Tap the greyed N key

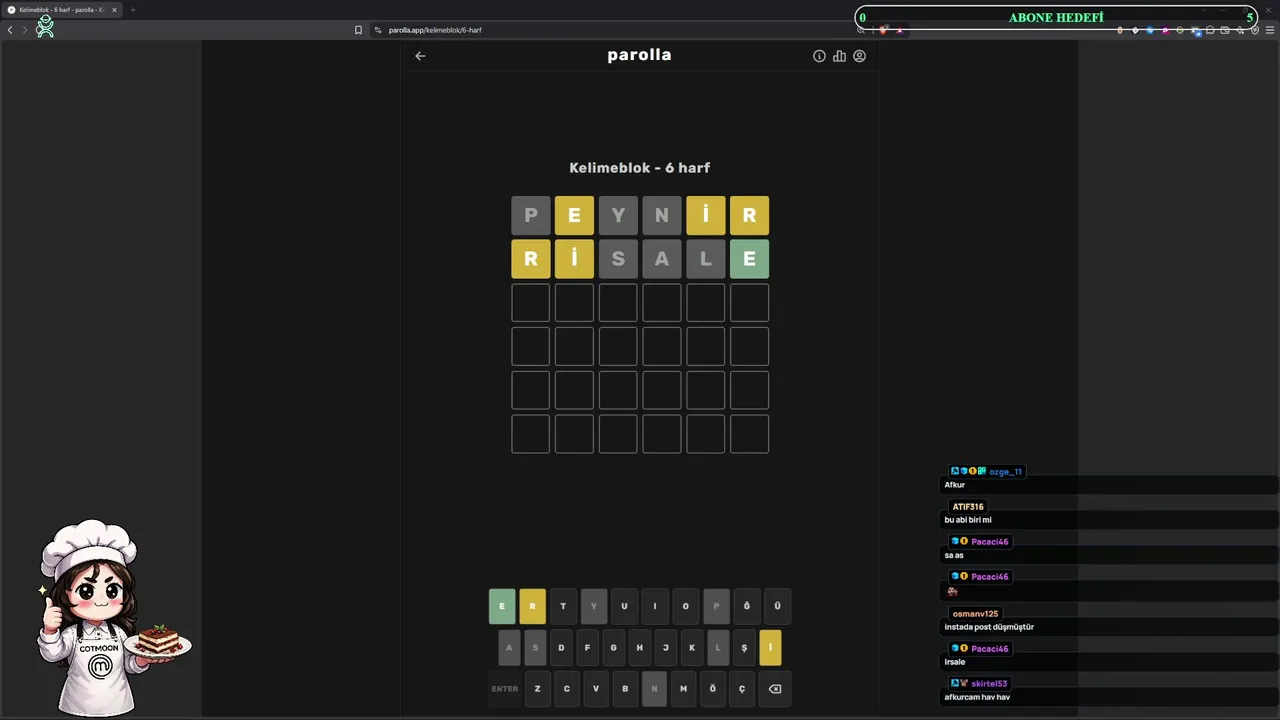(x=654, y=689)
